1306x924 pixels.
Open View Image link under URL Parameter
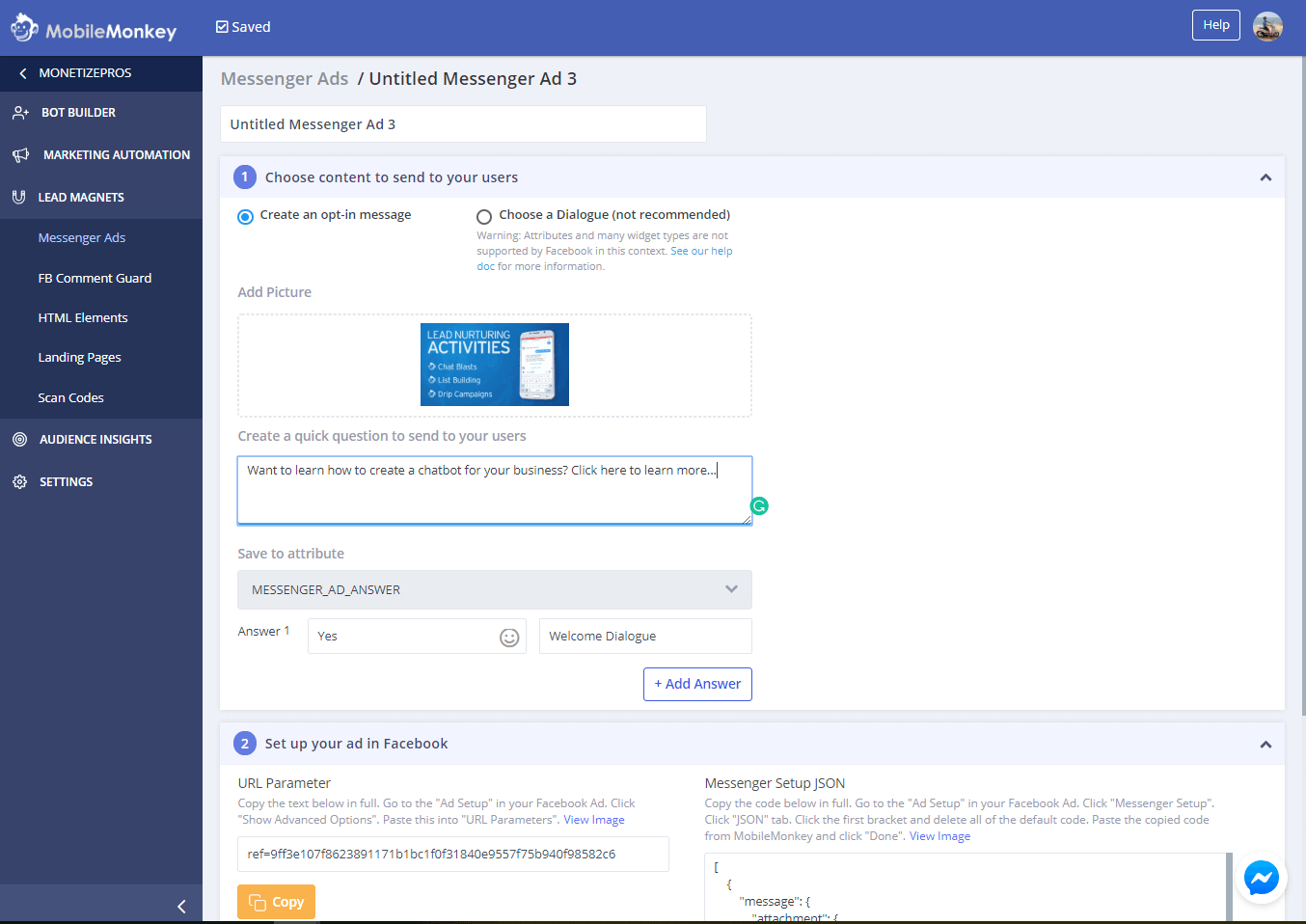coord(594,820)
